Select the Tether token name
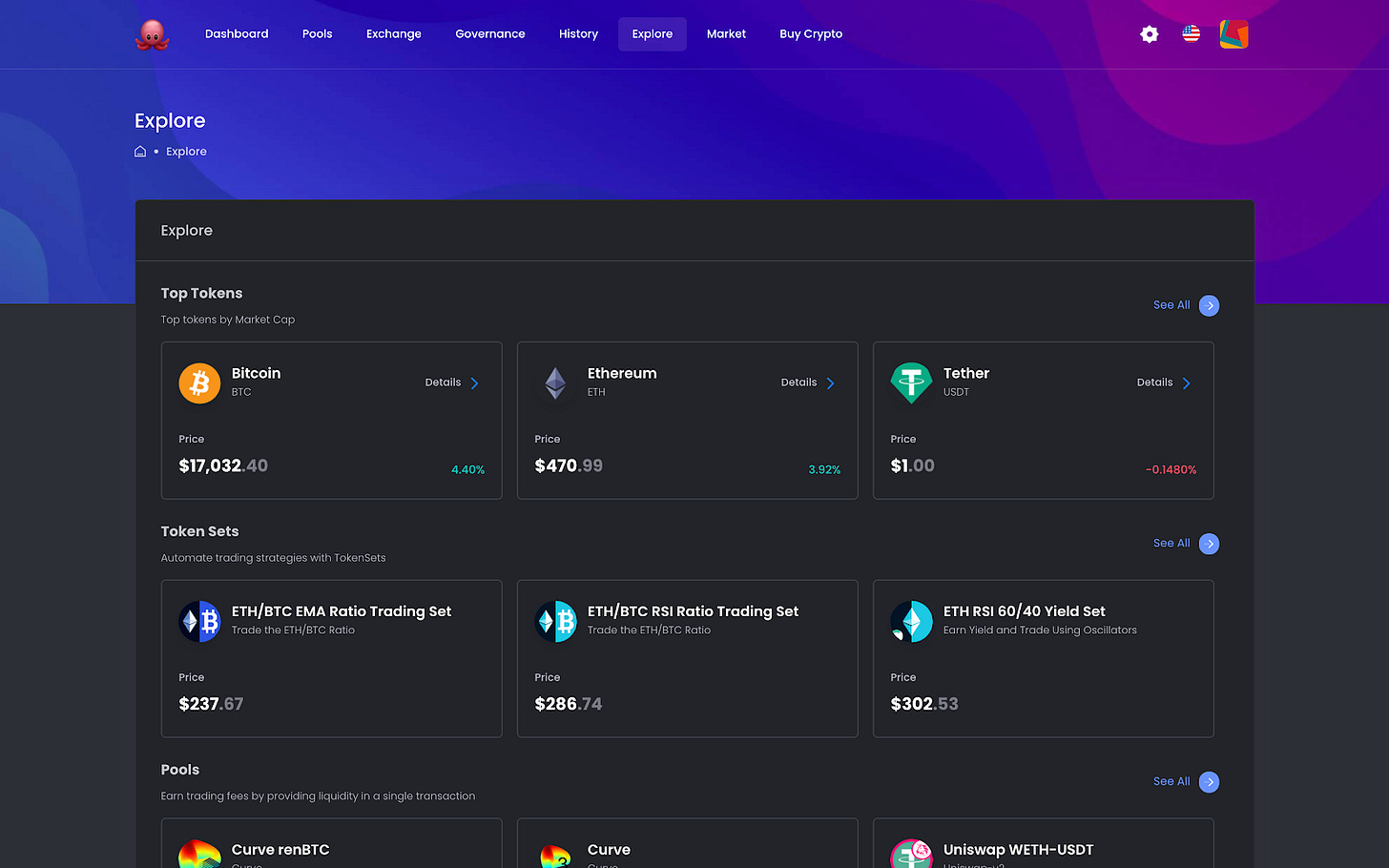 click(966, 374)
